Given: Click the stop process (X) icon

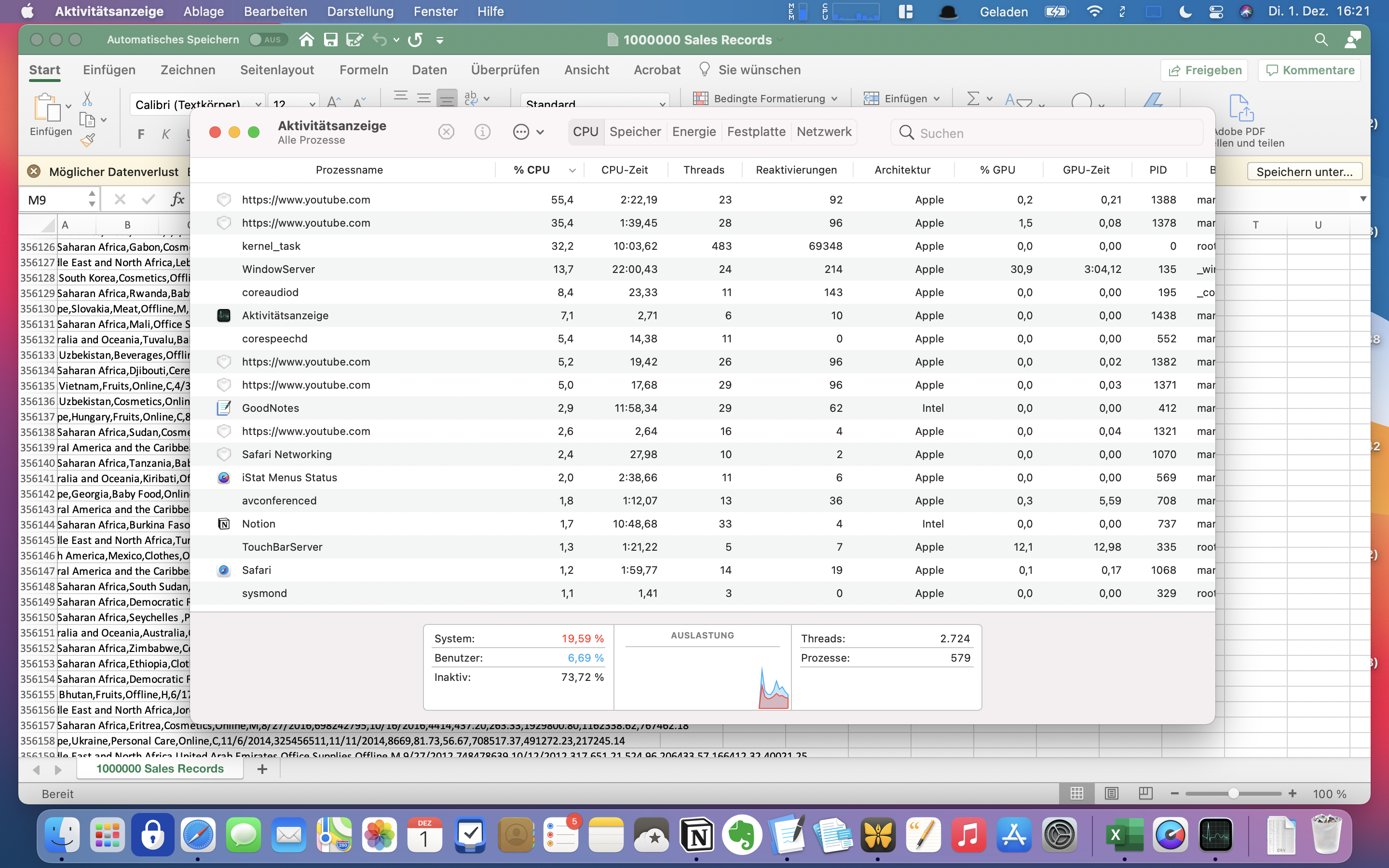Looking at the screenshot, I should 446,133.
